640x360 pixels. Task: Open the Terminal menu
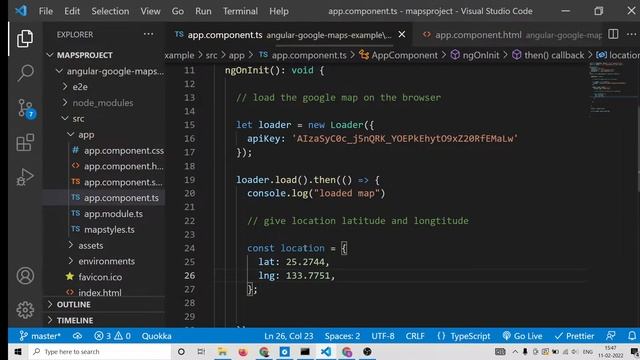240,11
